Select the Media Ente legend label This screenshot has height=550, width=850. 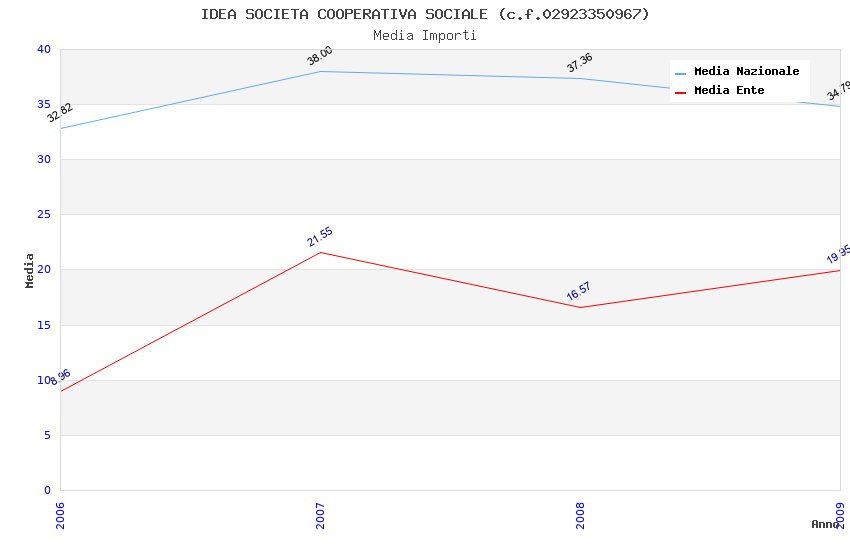[729, 91]
